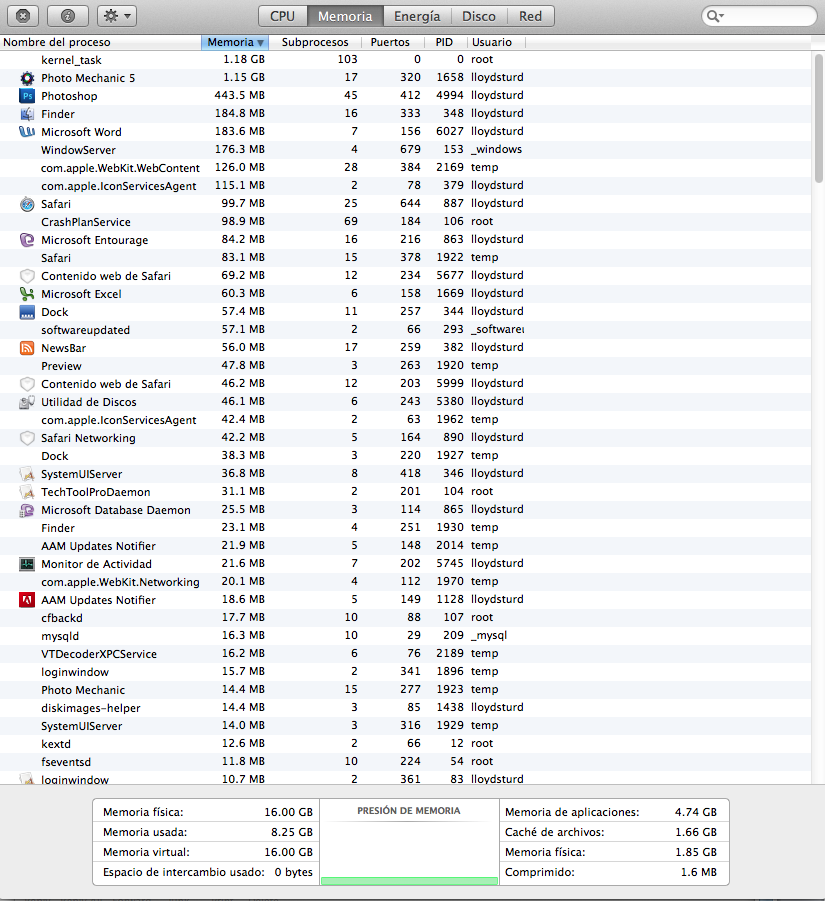Click shield icon of 46.2 MB Contenido web
The width and height of the screenshot is (825, 901).
click(x=27, y=384)
